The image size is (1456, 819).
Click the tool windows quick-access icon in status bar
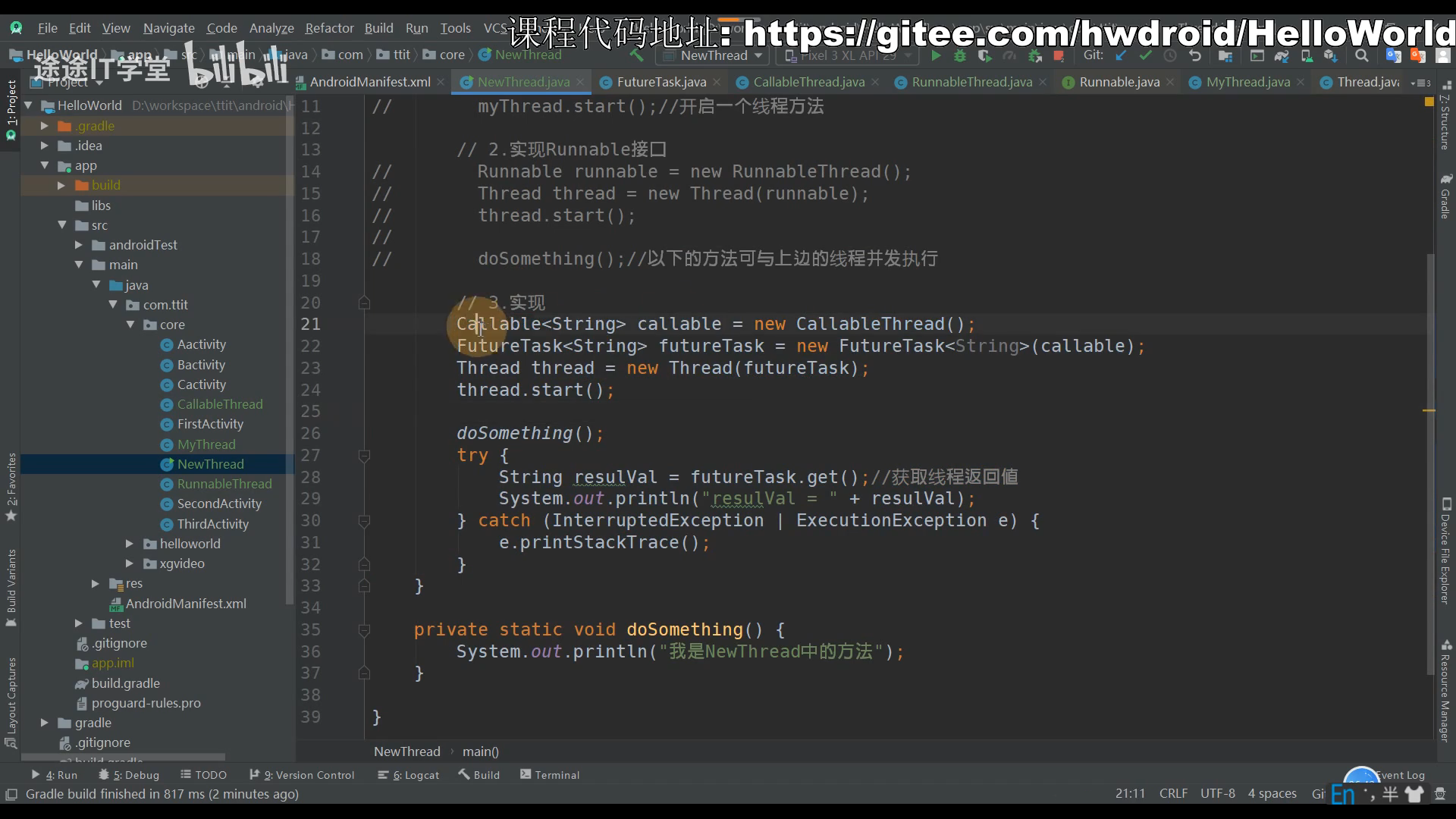(x=11, y=794)
